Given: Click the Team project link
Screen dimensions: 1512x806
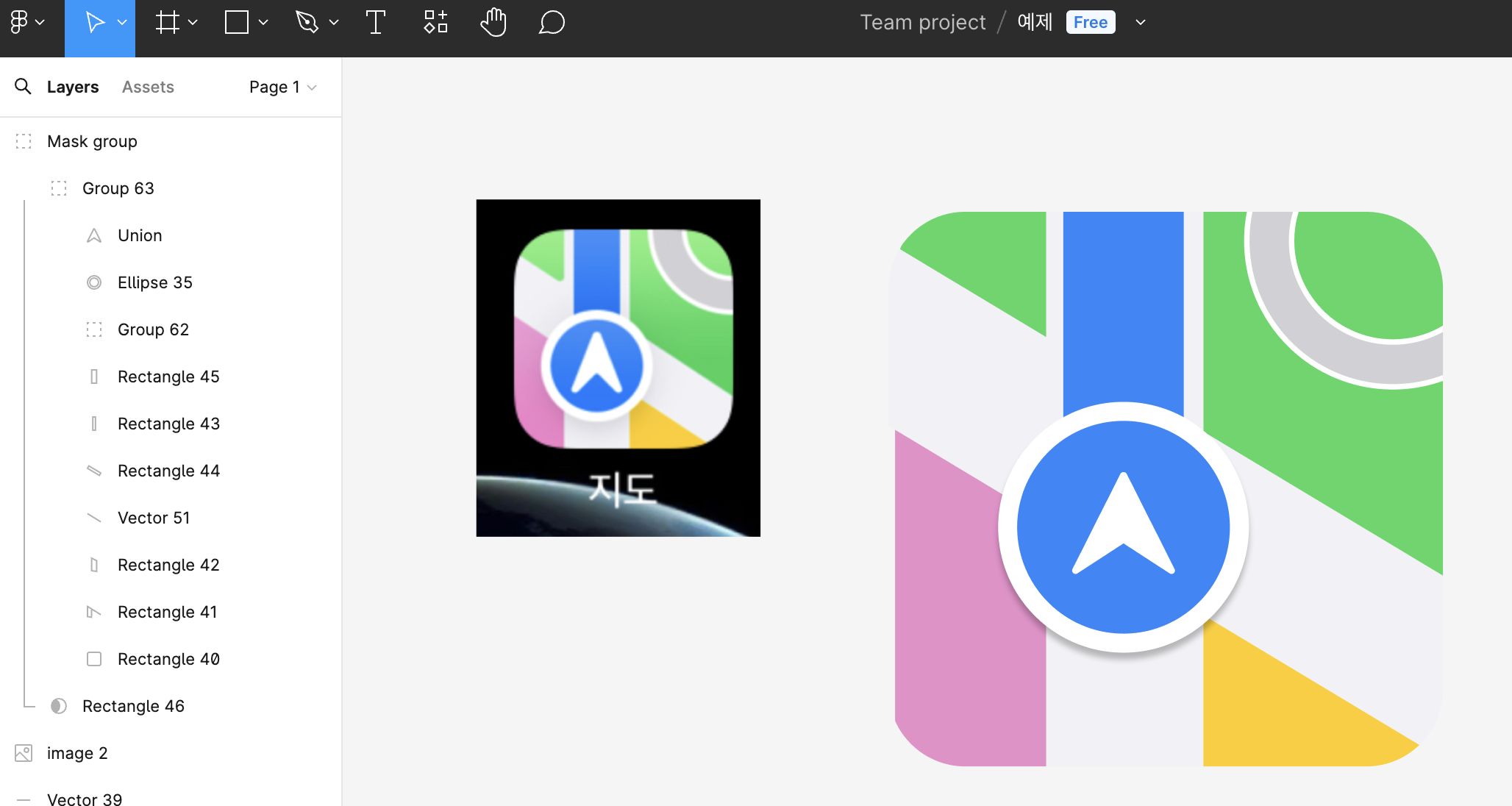Looking at the screenshot, I should pos(922,22).
